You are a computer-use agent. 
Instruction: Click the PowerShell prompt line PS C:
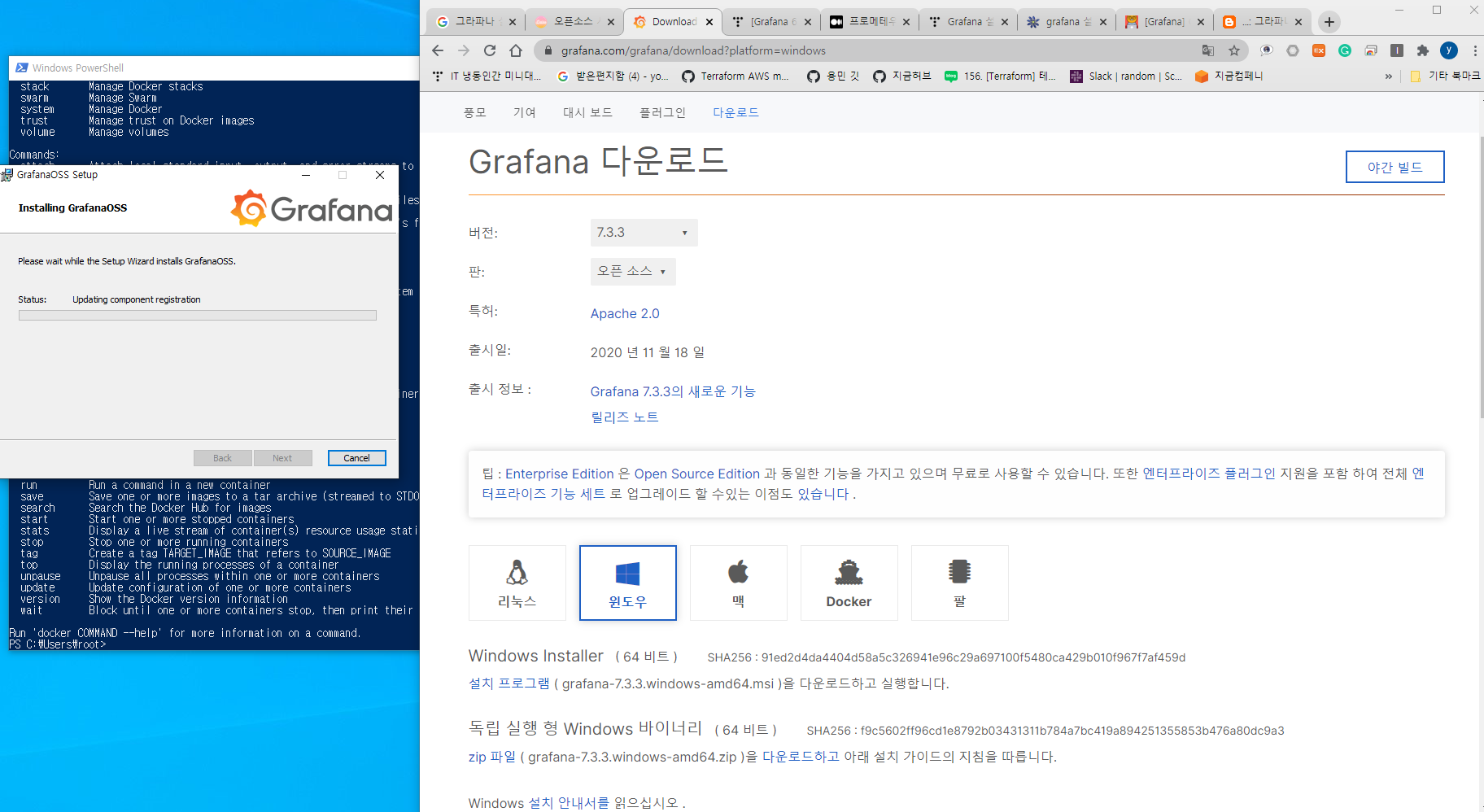[57, 644]
